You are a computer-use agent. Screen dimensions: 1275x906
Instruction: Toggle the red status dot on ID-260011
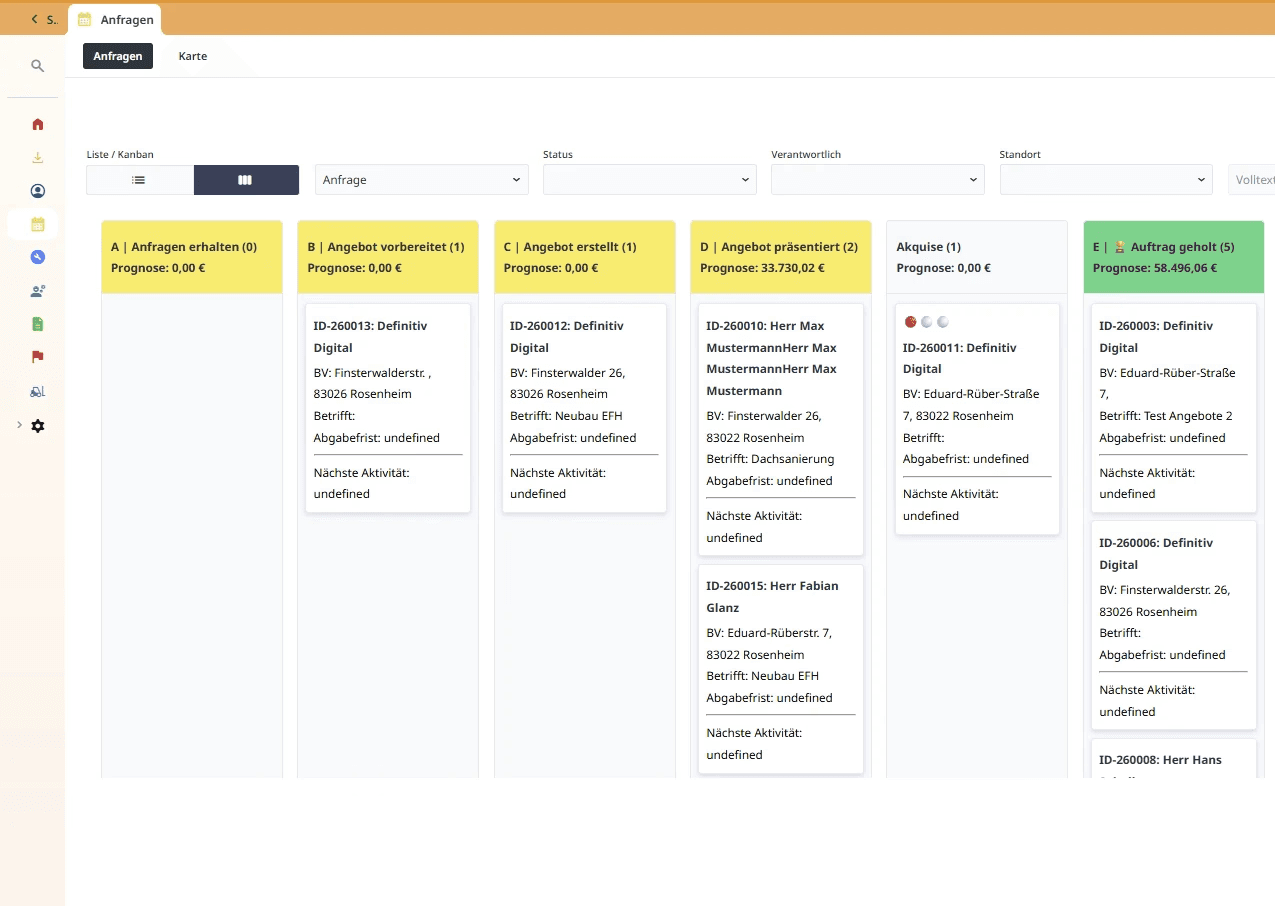pyautogui.click(x=911, y=322)
